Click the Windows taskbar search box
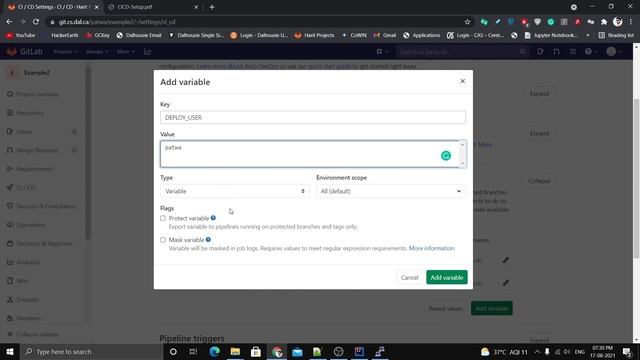640x360 pixels. [x=92, y=351]
